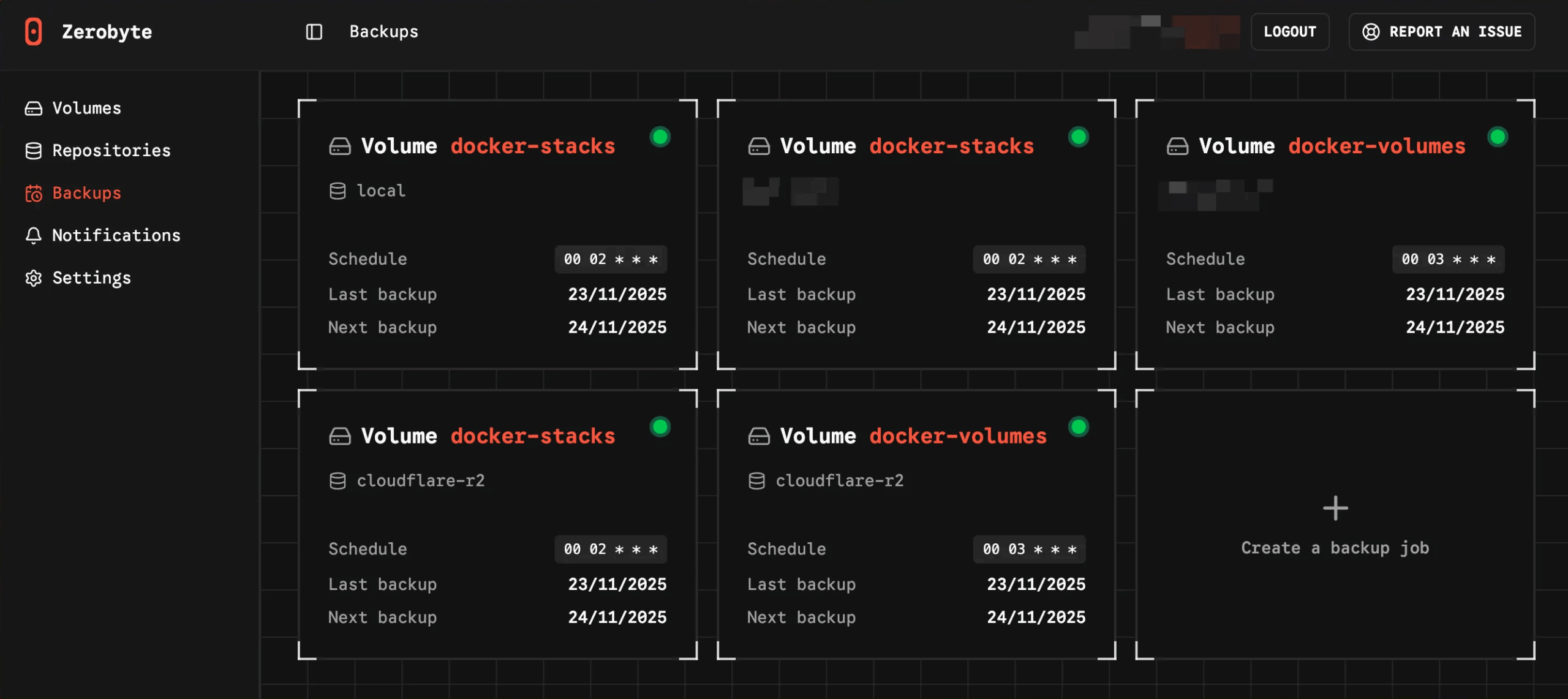Click the Zerobyte logo icon
1568x699 pixels.
(x=34, y=31)
